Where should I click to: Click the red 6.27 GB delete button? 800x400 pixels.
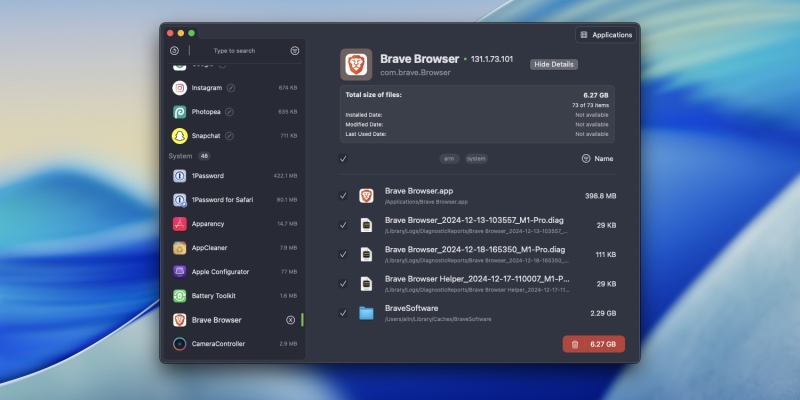(x=594, y=344)
